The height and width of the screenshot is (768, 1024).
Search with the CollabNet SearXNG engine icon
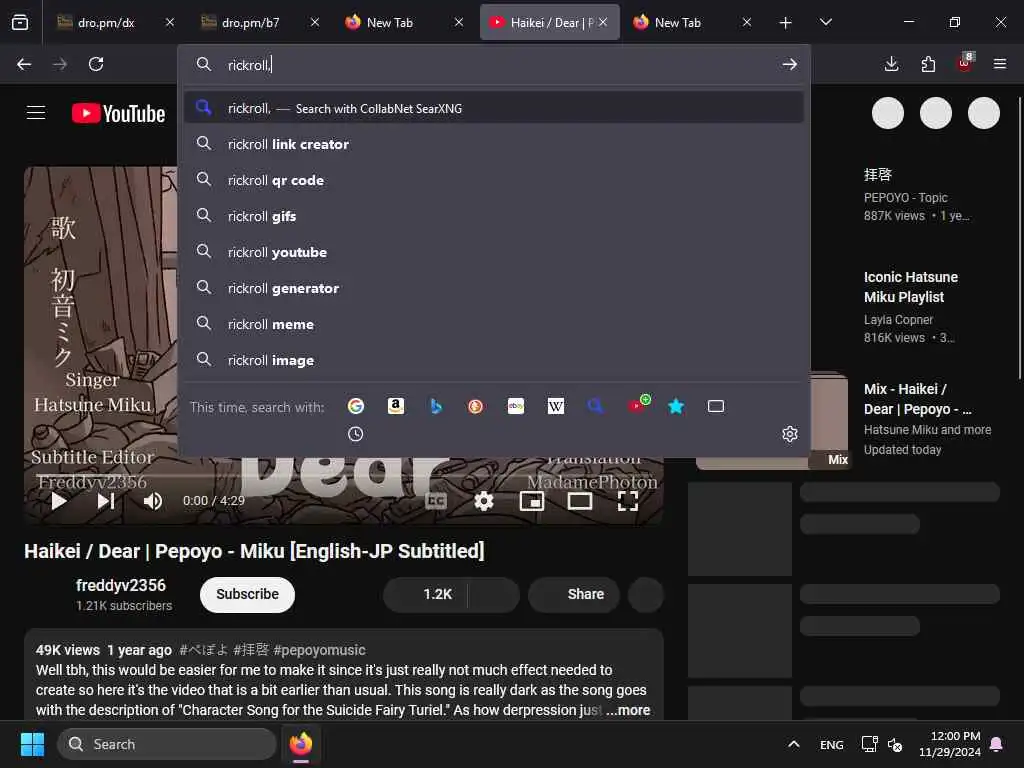(596, 406)
